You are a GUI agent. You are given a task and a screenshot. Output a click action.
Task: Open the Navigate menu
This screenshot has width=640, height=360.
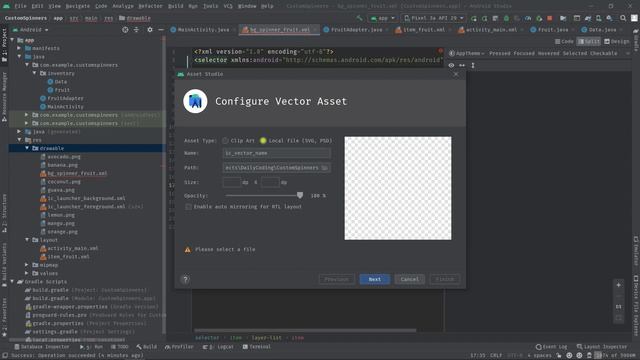pos(78,6)
